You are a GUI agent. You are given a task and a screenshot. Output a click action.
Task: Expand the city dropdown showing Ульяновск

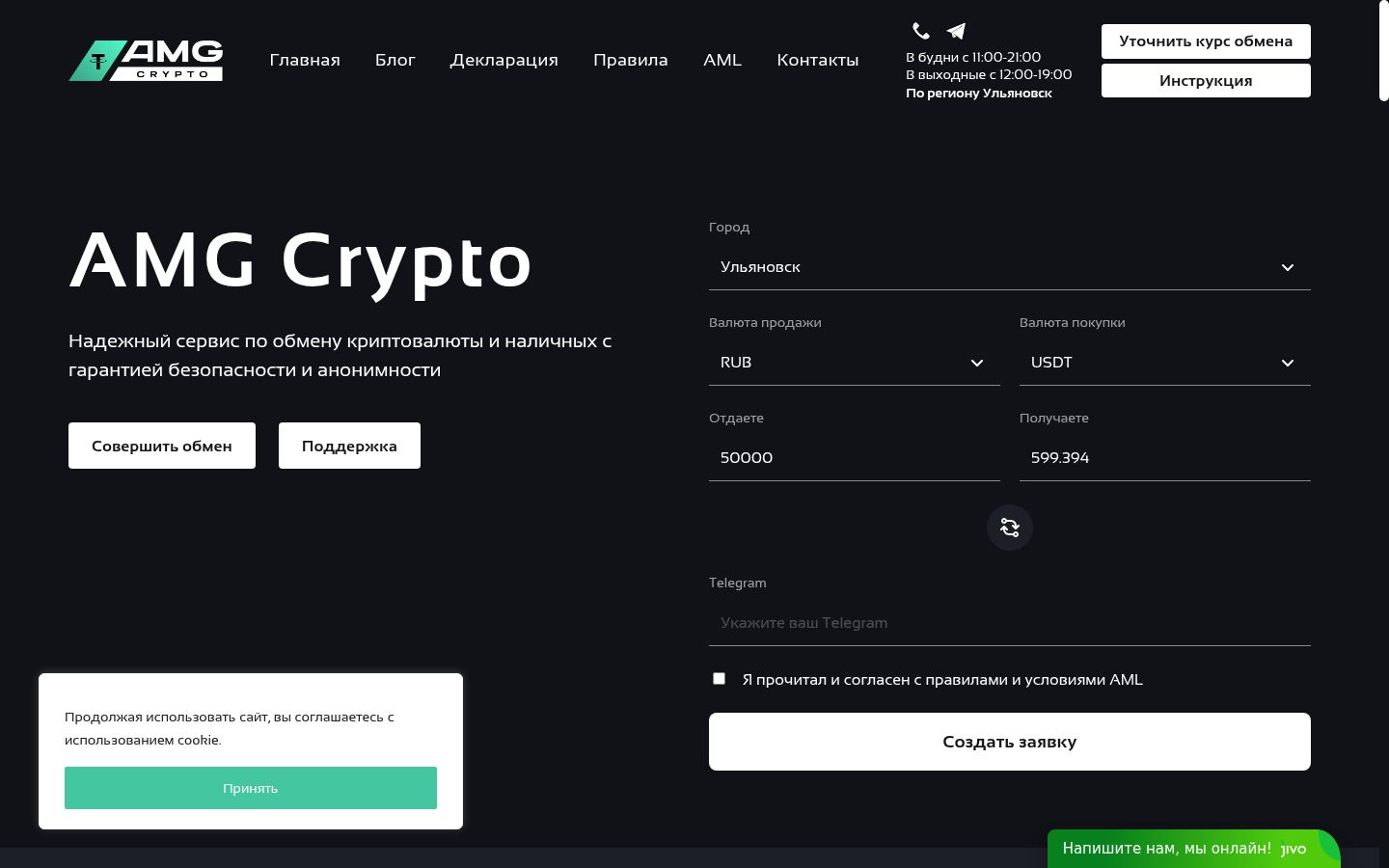point(1010,267)
